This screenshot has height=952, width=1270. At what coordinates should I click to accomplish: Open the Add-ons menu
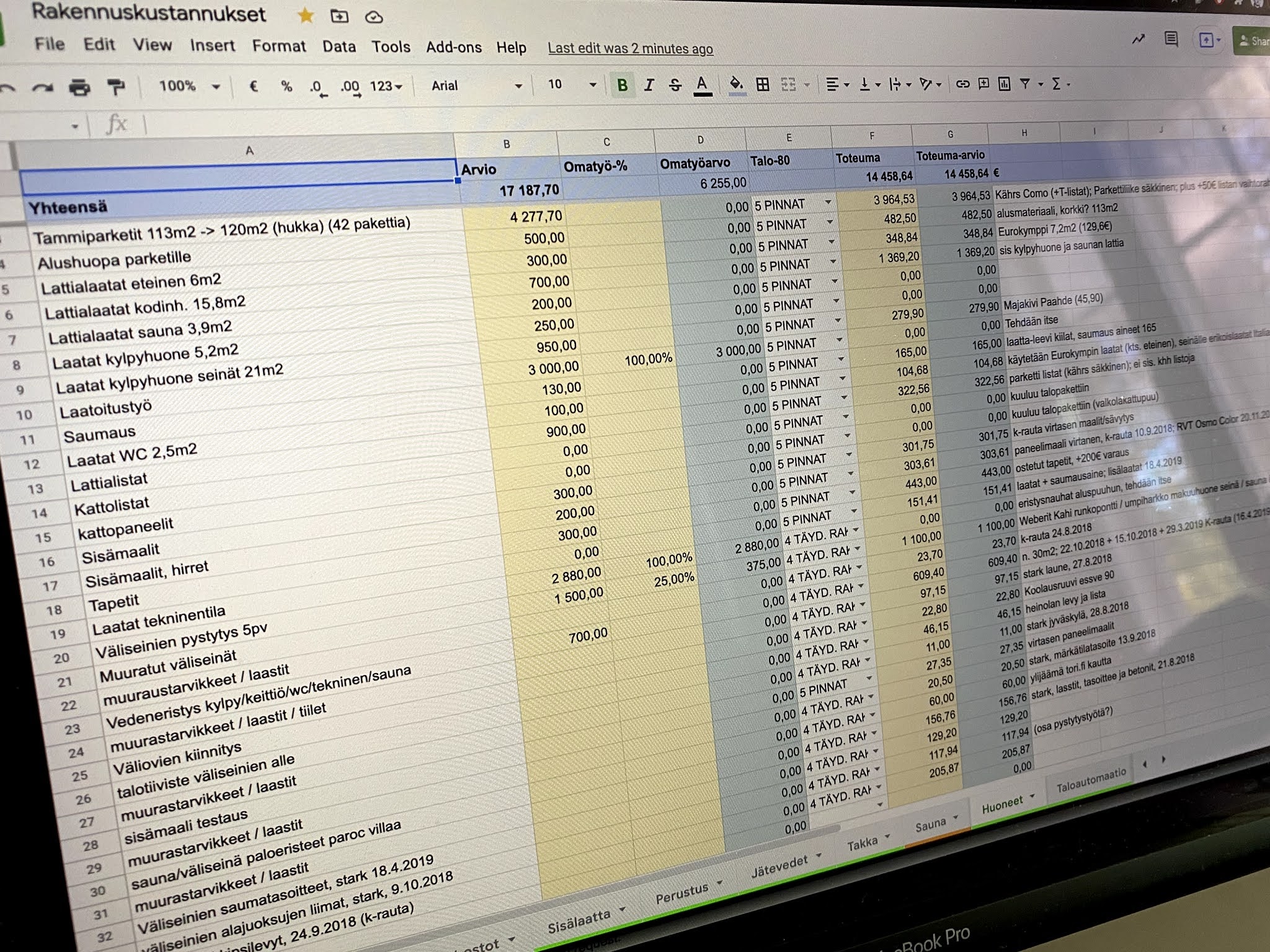[453, 48]
